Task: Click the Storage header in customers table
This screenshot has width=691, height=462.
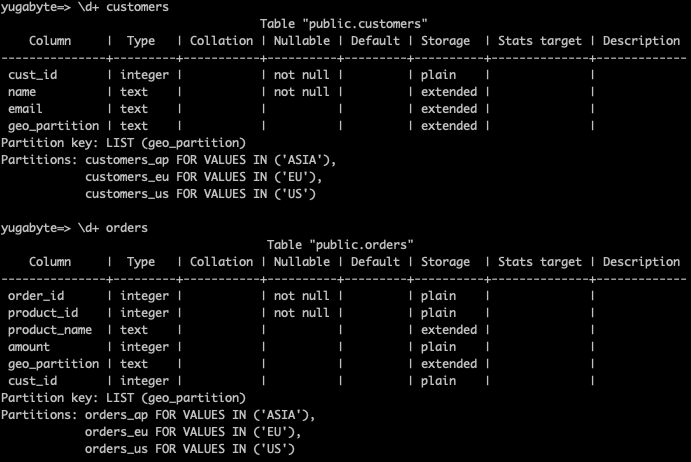Action: click(445, 41)
